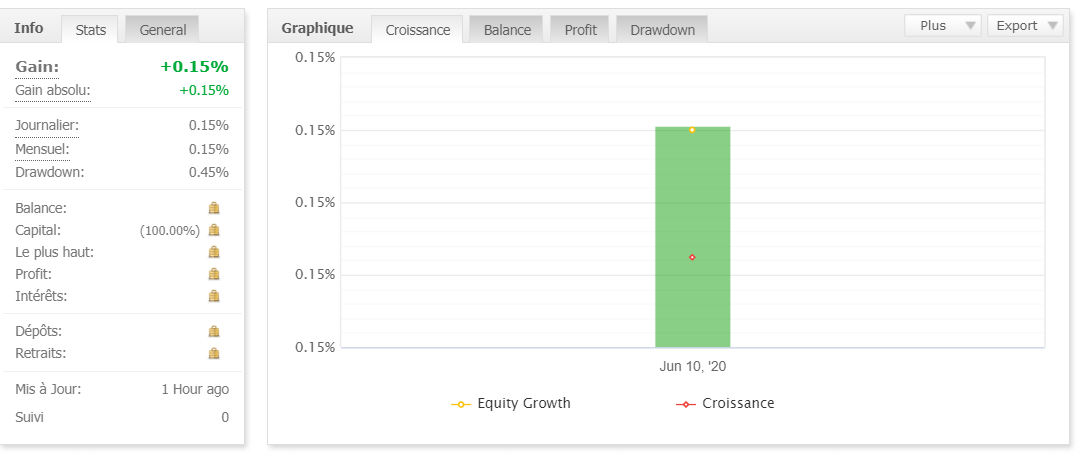The height and width of the screenshot is (455, 1086).
Task: Open the Balance chart tab
Action: pyautogui.click(x=507, y=30)
